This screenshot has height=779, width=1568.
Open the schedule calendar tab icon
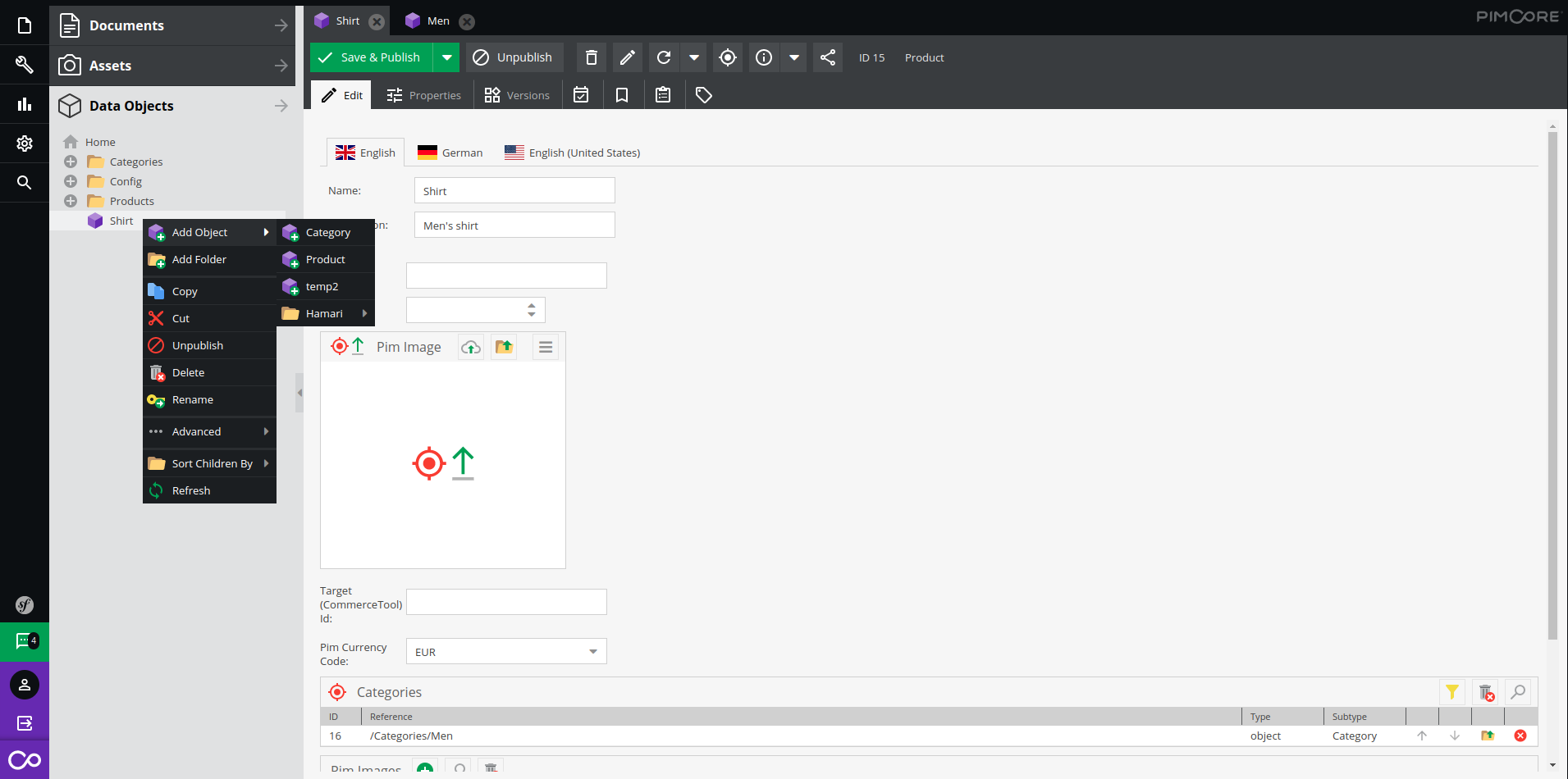[x=581, y=95]
